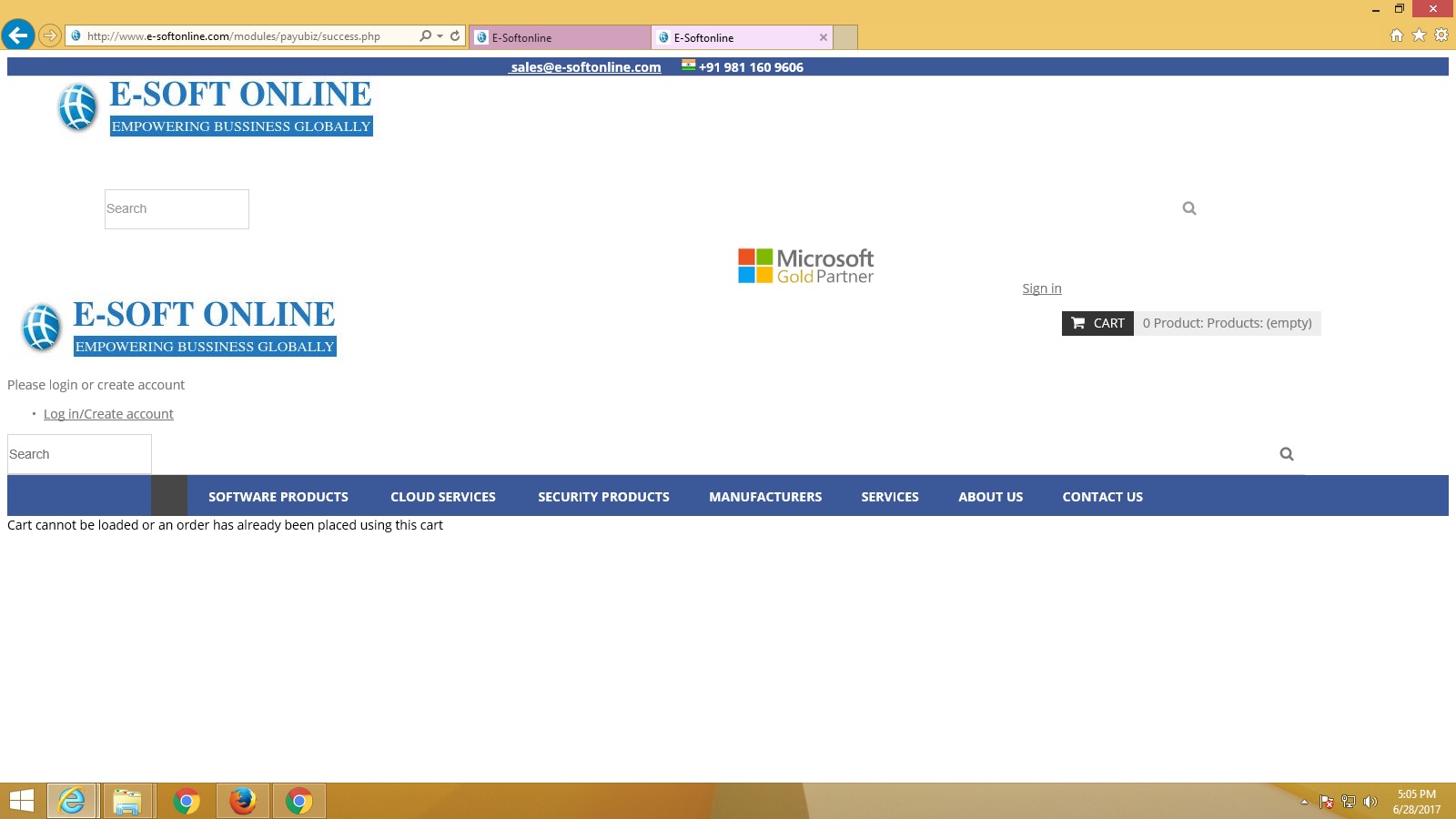
Task: Click the Sign in link
Action: 1042,288
